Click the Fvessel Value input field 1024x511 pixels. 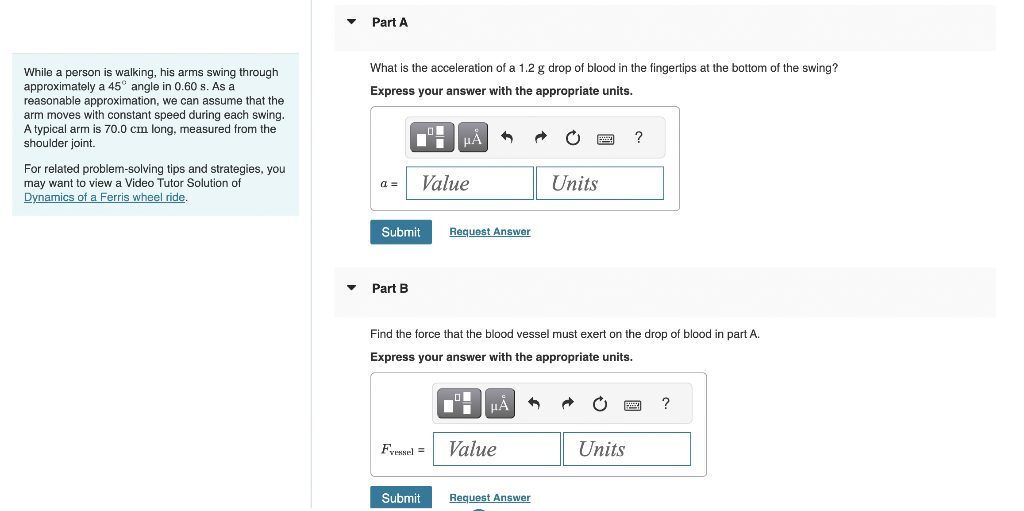tap(497, 449)
